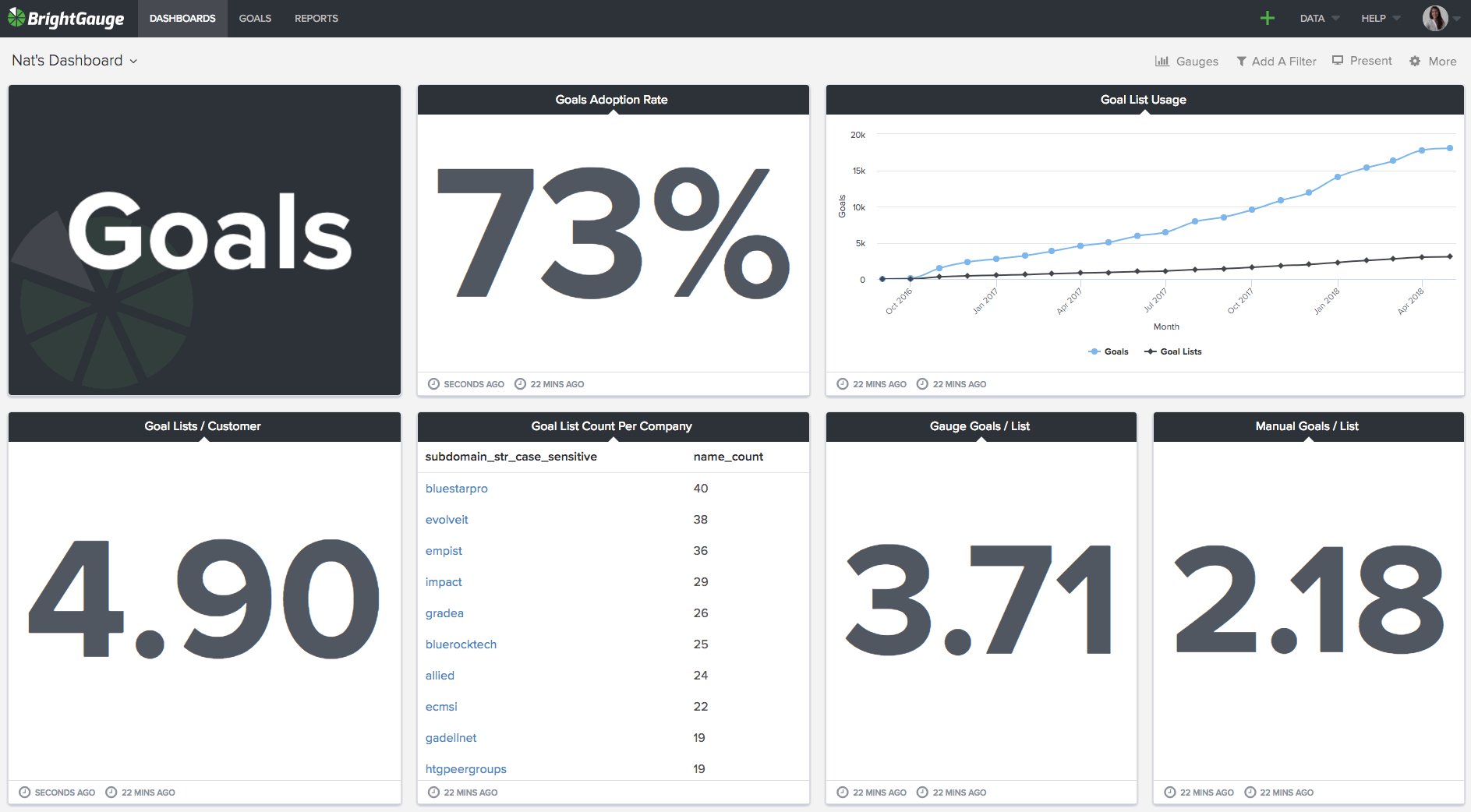Click the Goals banner image tile
This screenshot has height=812, width=1471.
click(204, 239)
